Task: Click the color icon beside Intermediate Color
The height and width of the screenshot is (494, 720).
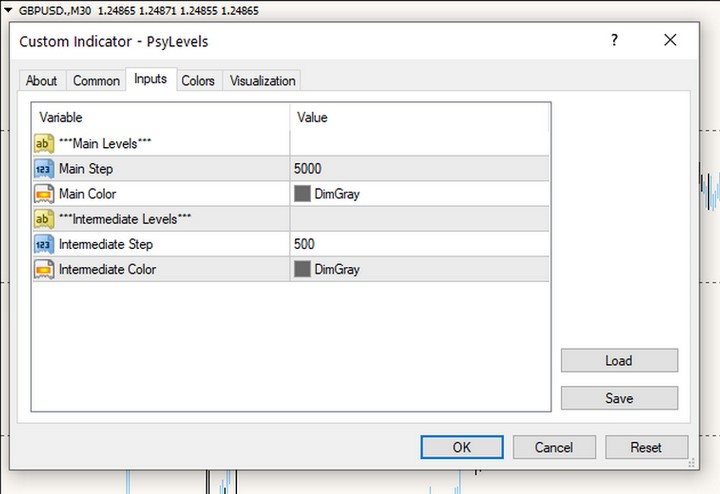Action: [x=44, y=269]
